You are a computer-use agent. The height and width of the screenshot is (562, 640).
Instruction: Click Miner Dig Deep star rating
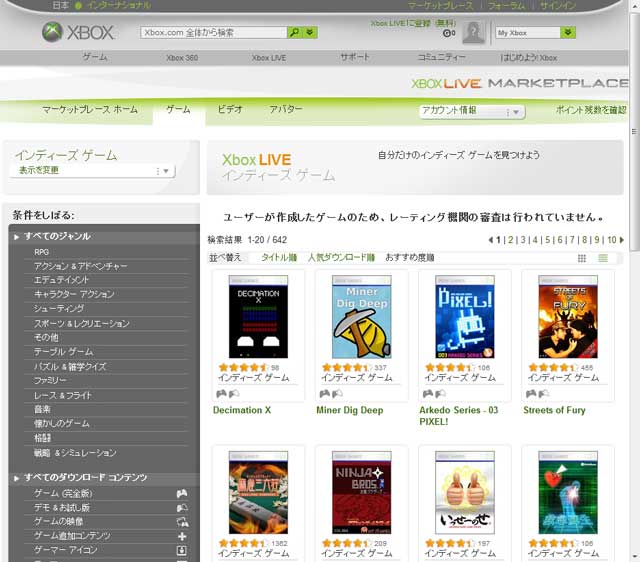pyautogui.click(x=346, y=367)
